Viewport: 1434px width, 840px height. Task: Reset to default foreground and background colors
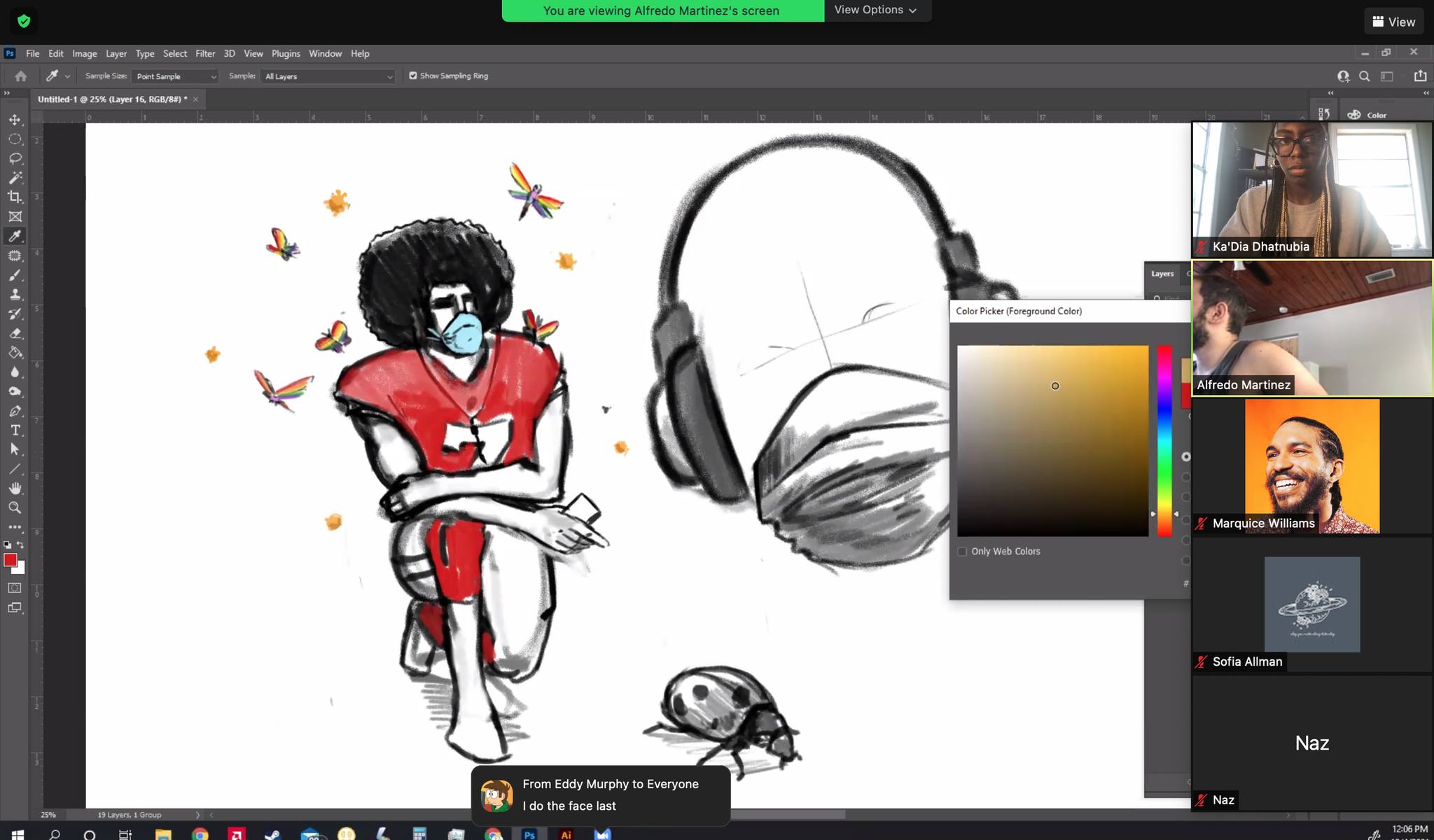coord(7,545)
